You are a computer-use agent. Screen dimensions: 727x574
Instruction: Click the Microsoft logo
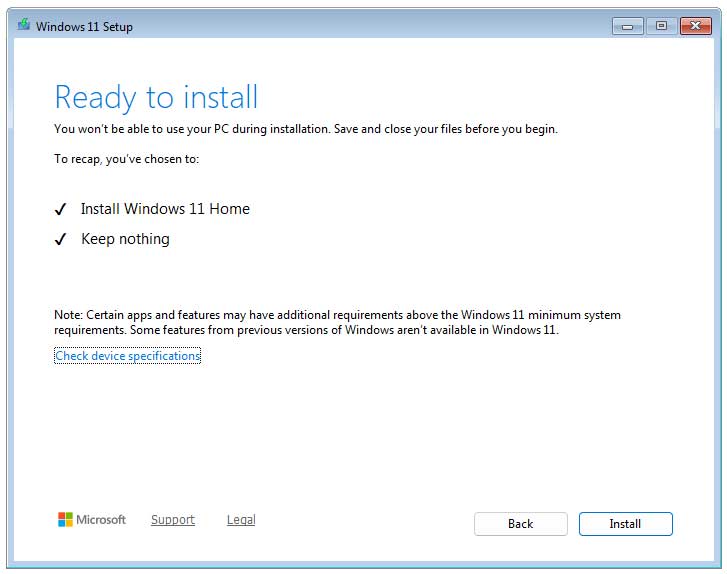(x=92, y=519)
